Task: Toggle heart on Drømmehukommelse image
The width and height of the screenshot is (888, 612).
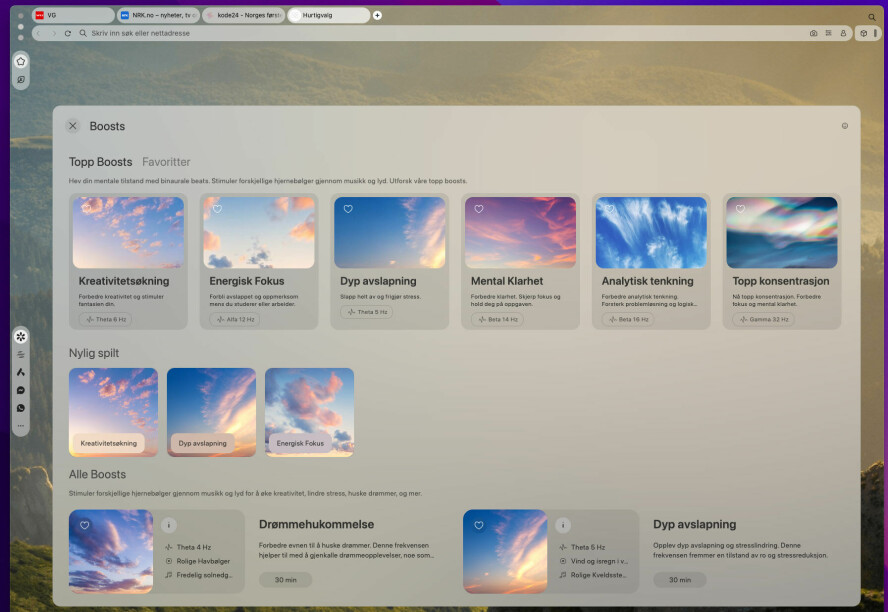Action: pyautogui.click(x=84, y=525)
